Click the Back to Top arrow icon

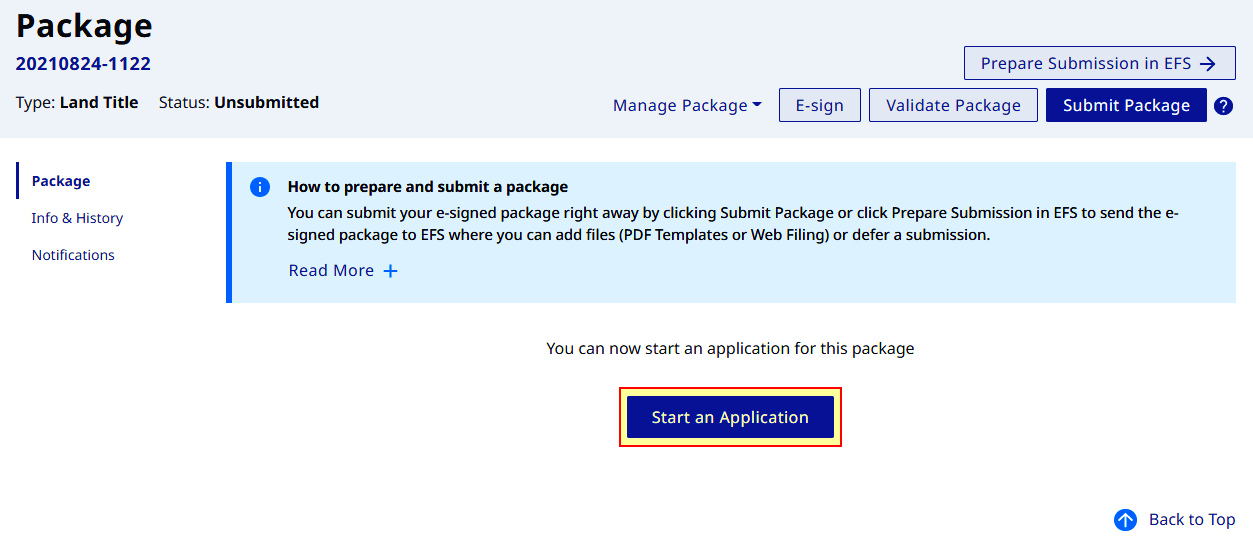tap(1125, 520)
